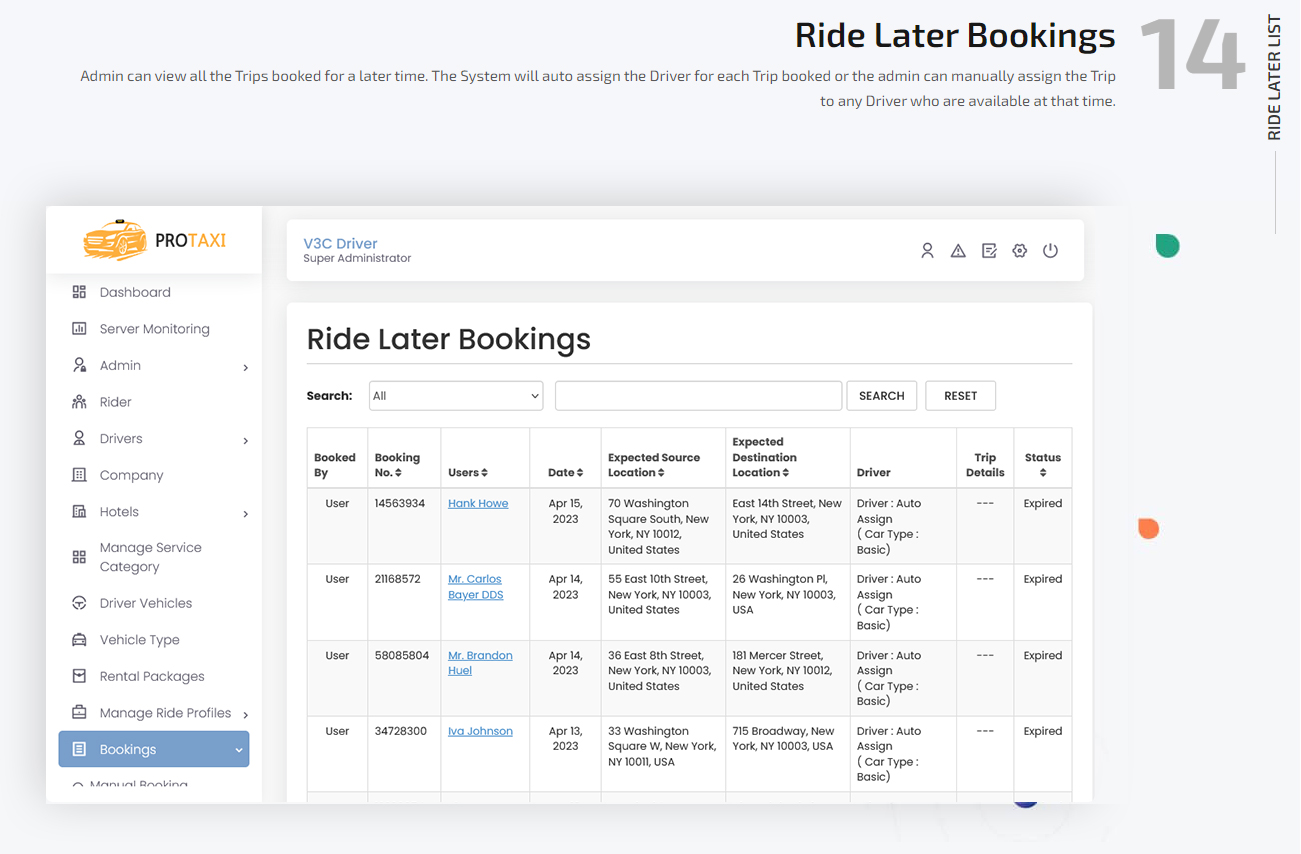The width and height of the screenshot is (1301, 854).
Task: Open Rental Packages menu item
Action: coord(152,676)
